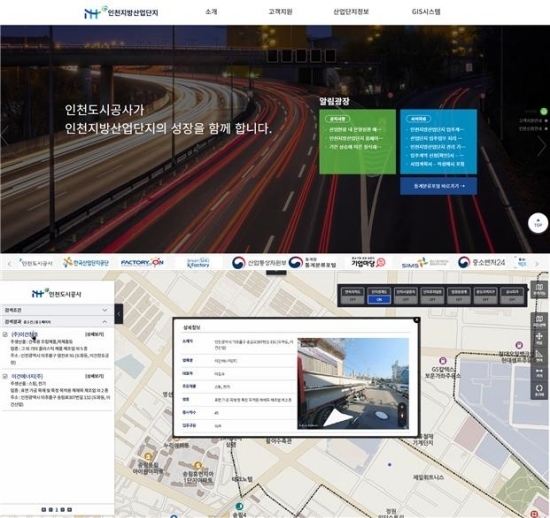Collapse the left sidebar with the dark arrow

click(x=119, y=314)
